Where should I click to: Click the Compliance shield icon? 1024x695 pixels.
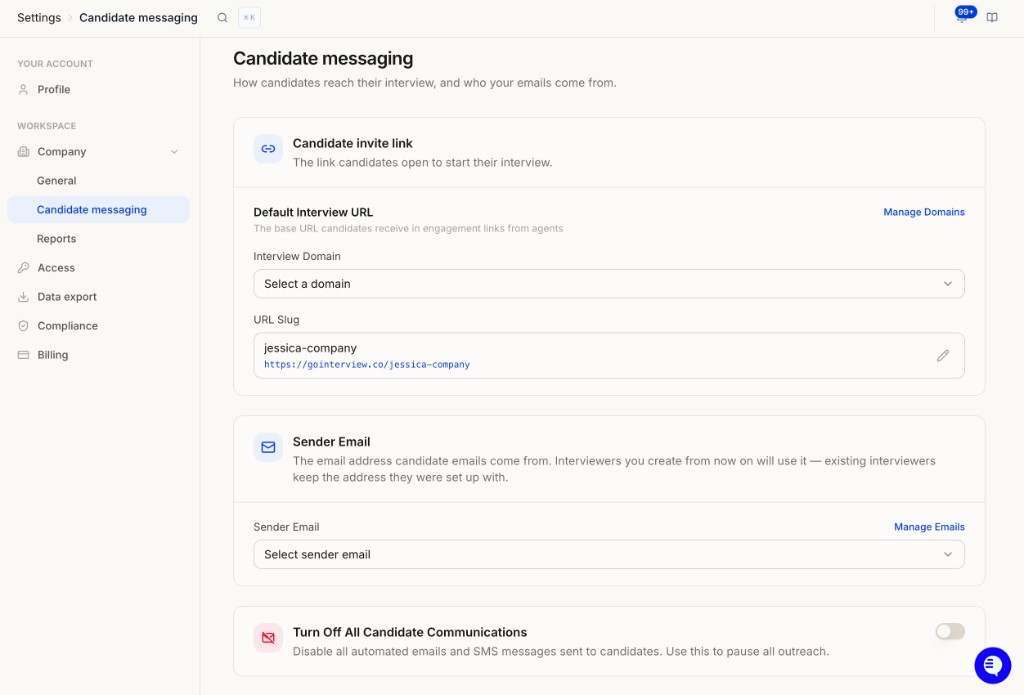point(24,326)
